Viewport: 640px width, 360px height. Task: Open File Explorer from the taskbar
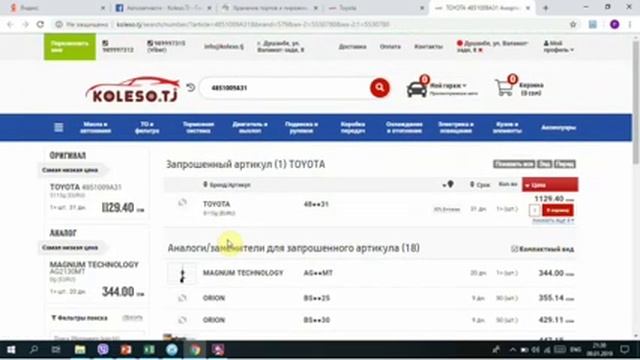(80, 350)
